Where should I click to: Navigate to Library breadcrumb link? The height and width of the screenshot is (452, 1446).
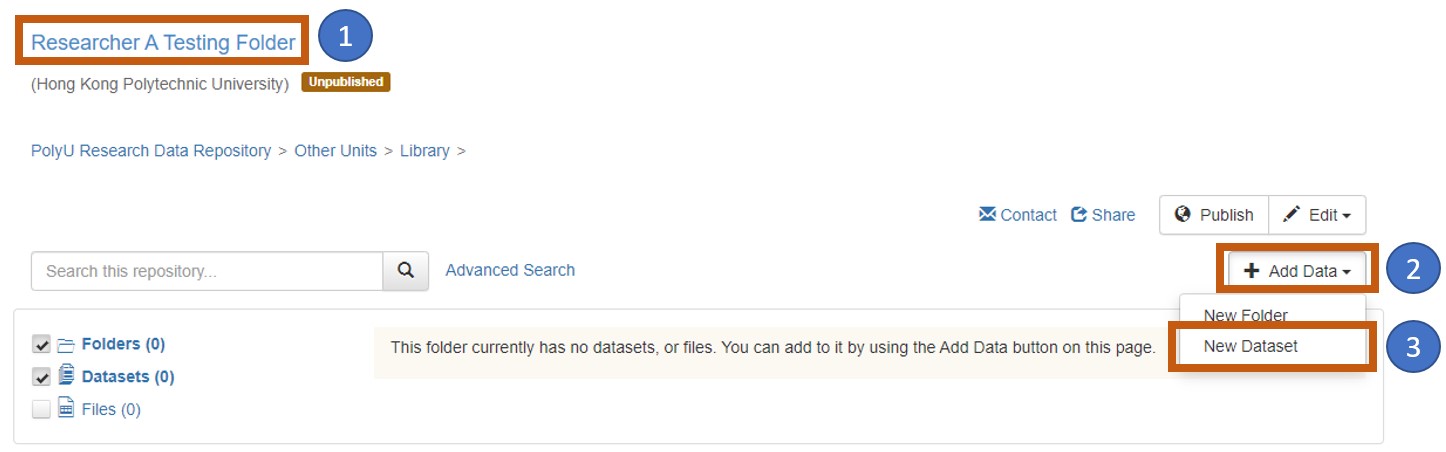pos(424,151)
